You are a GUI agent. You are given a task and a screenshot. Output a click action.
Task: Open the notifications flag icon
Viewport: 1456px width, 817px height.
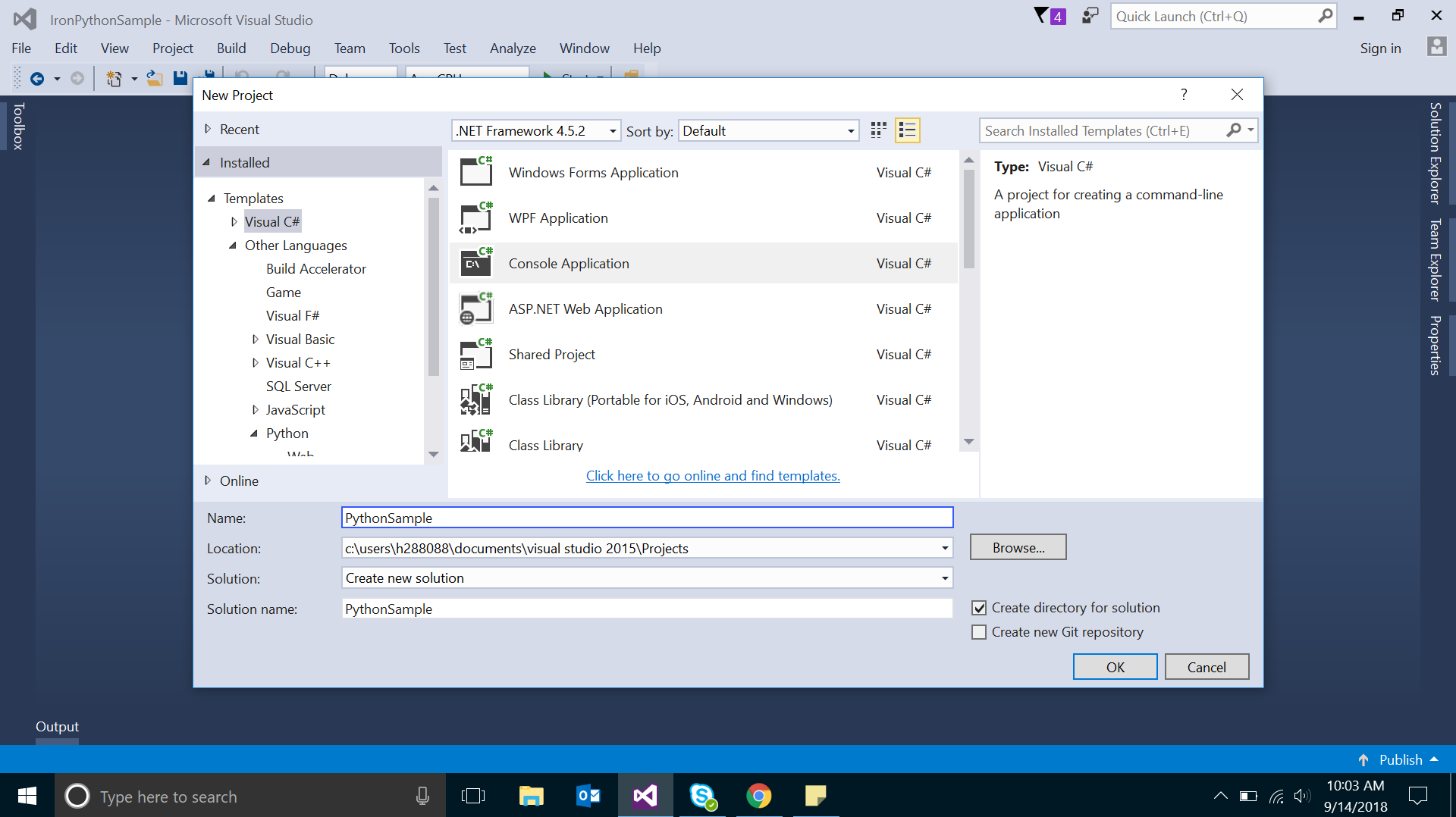pyautogui.click(x=1050, y=16)
